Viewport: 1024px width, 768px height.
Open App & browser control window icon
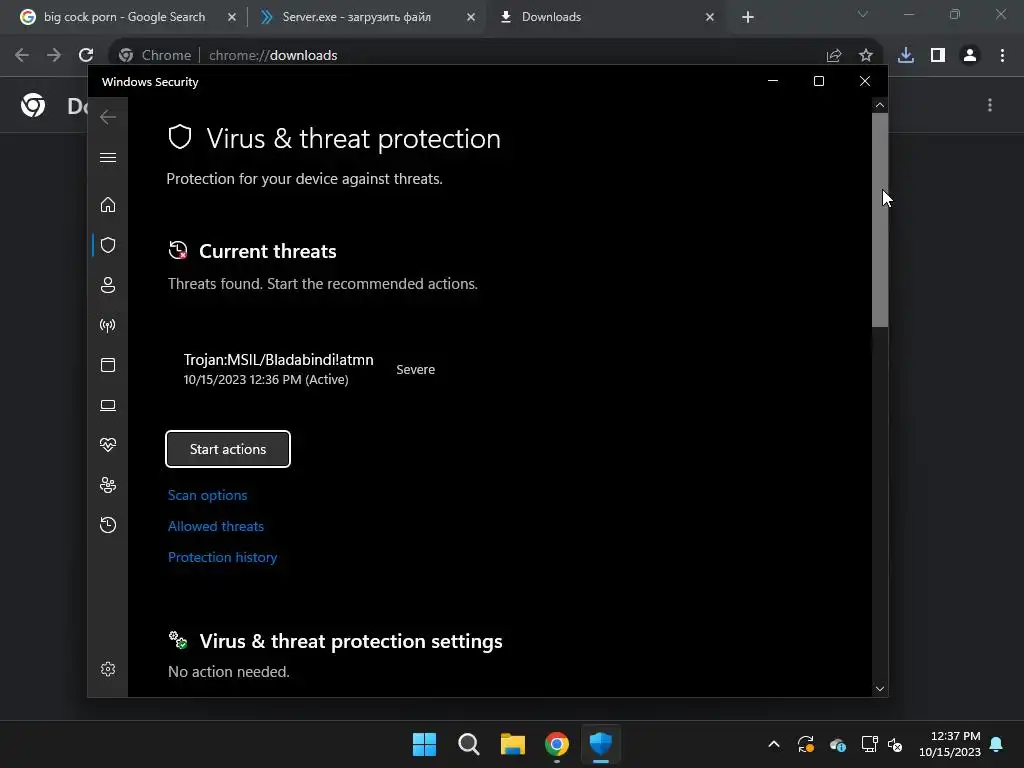click(108, 365)
